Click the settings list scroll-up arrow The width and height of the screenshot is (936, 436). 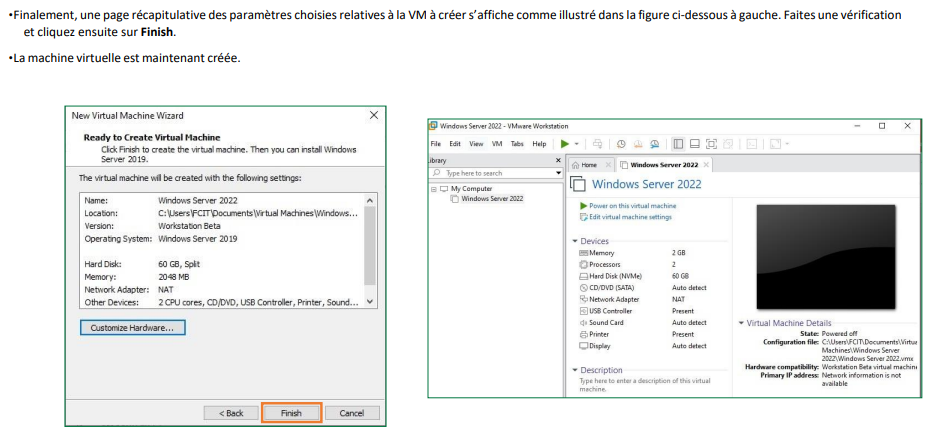coord(370,201)
